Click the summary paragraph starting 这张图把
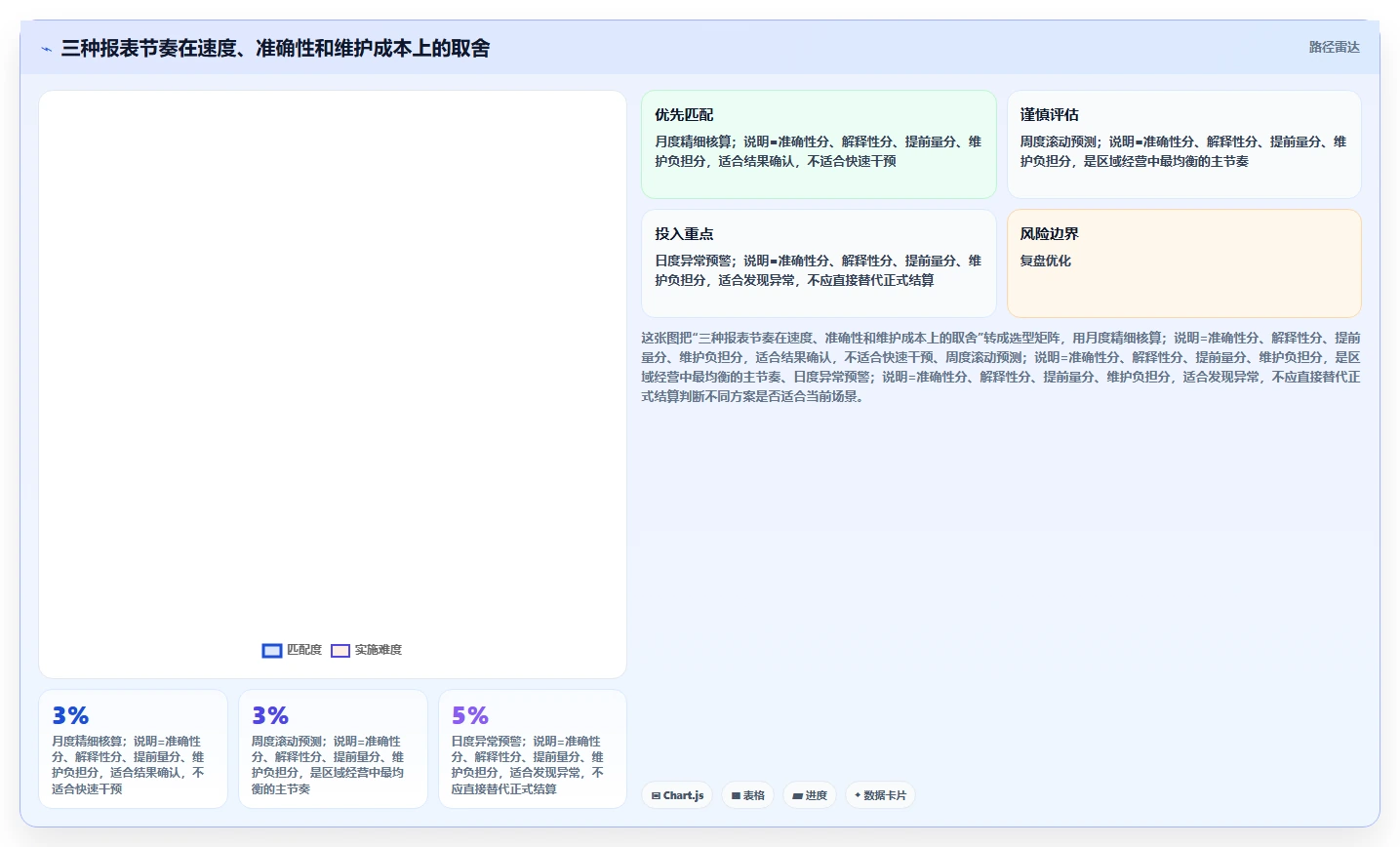The width and height of the screenshot is (1400, 847). pos(1001,367)
